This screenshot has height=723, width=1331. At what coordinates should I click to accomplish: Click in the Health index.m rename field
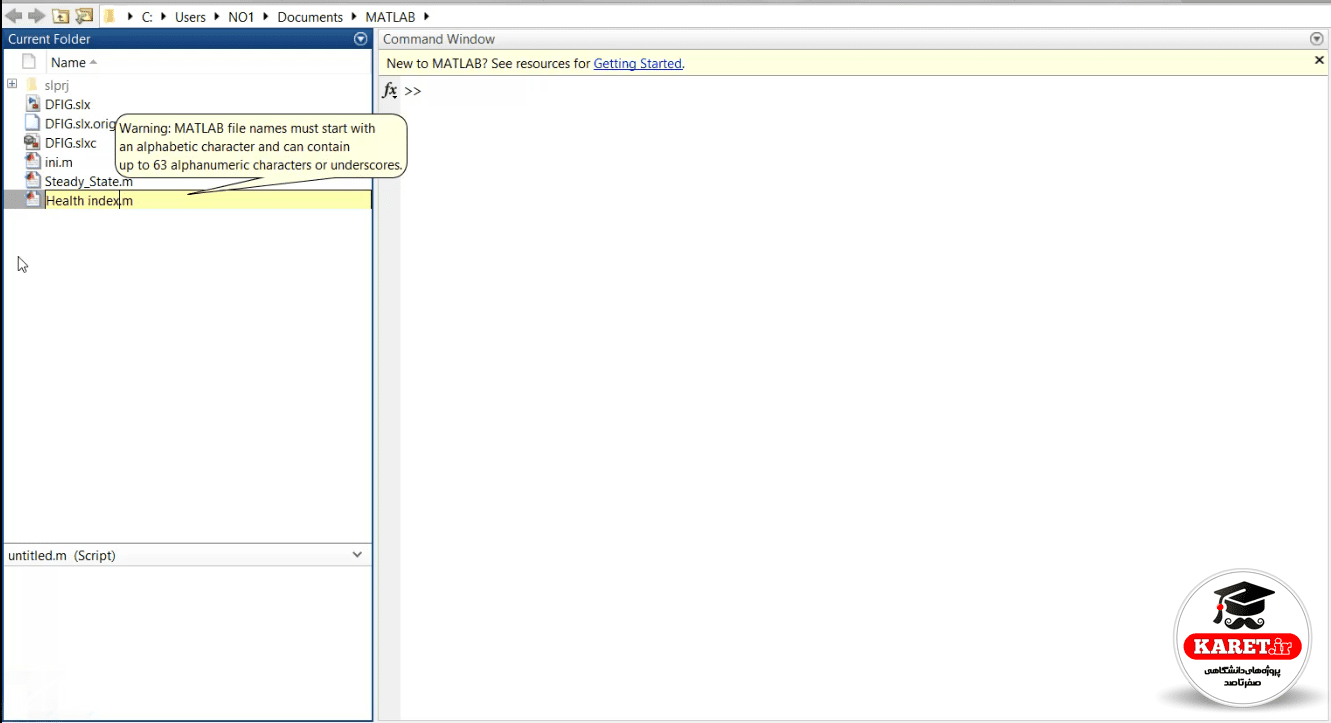pyautogui.click(x=208, y=200)
